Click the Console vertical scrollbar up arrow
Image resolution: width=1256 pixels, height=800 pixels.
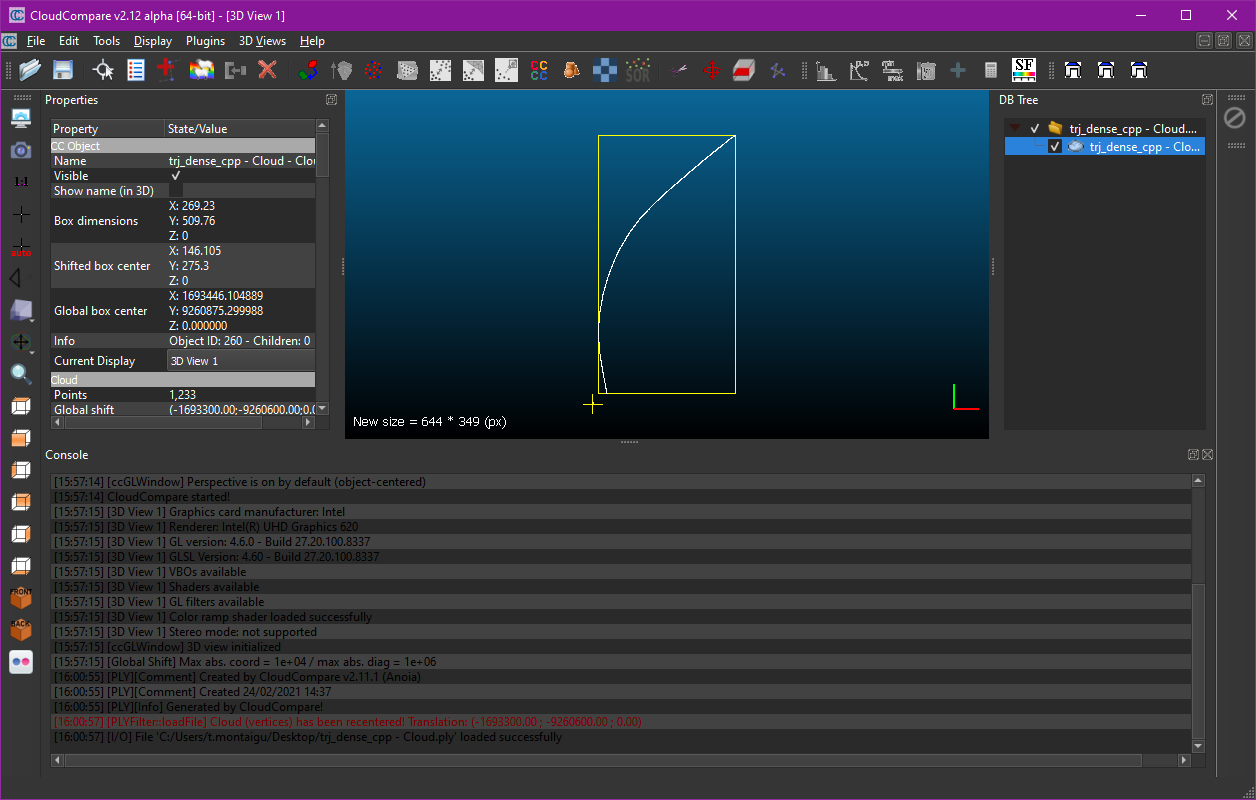[1198, 481]
